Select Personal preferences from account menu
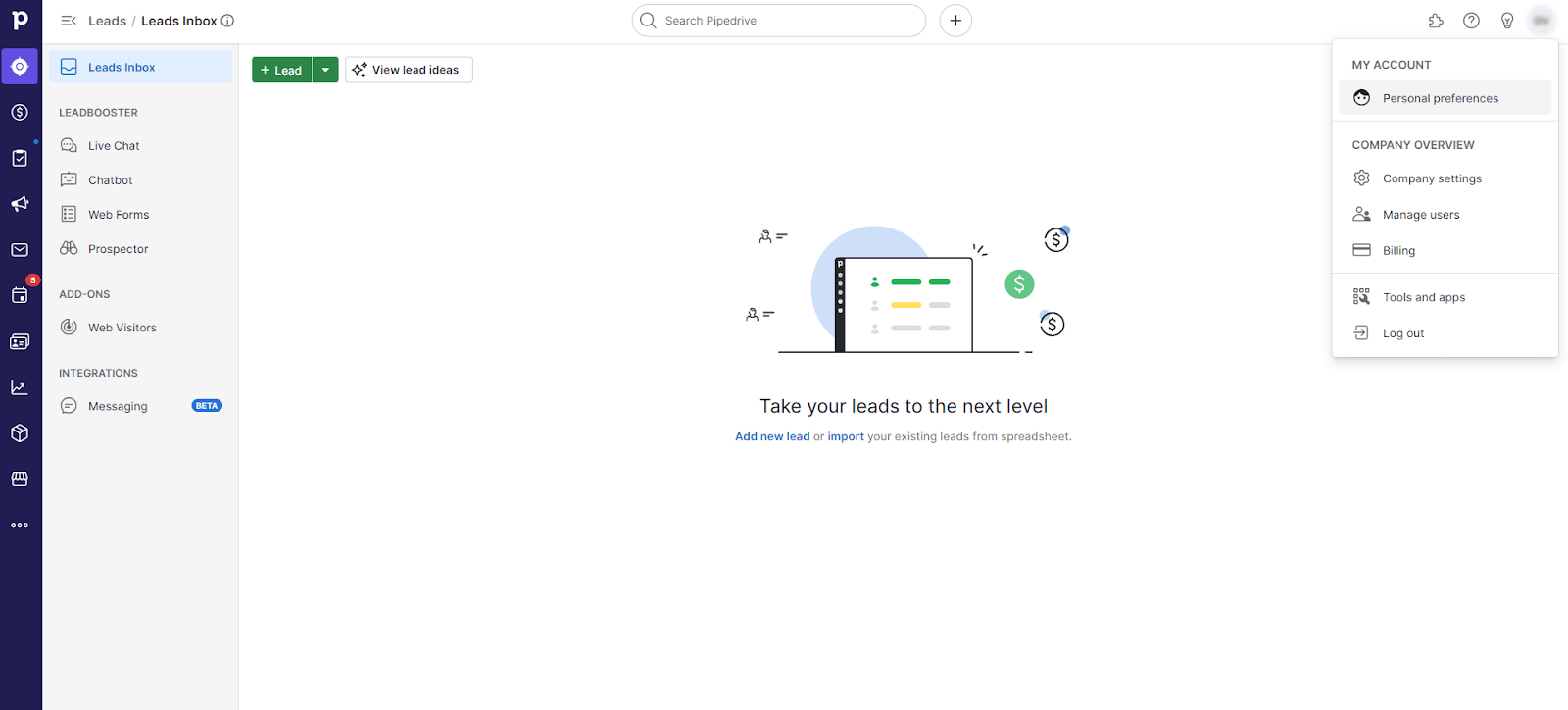The width and height of the screenshot is (1568, 710). coord(1440,98)
